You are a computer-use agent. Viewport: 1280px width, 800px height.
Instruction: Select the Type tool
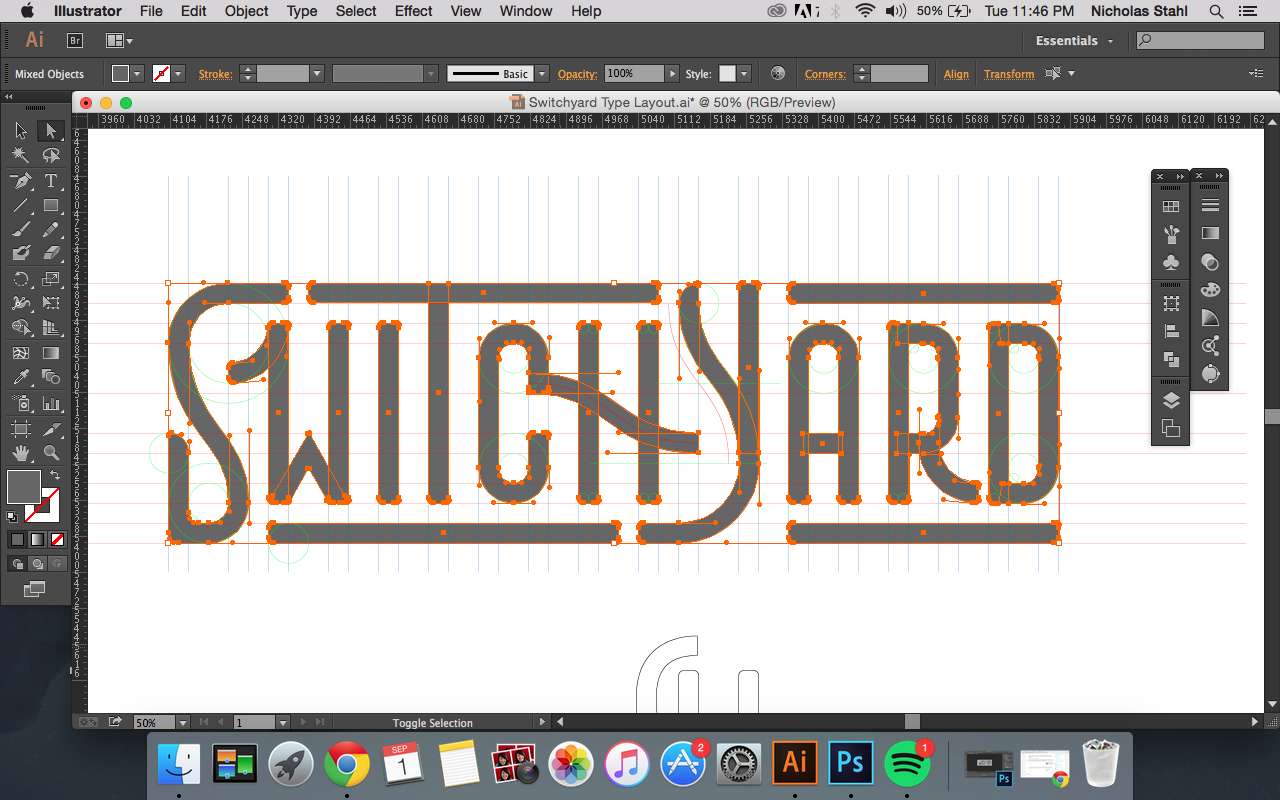(x=51, y=181)
